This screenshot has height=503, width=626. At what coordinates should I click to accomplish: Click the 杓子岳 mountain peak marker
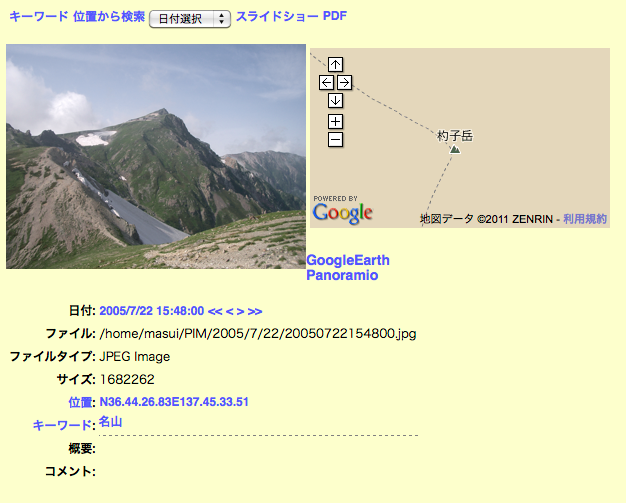[x=455, y=150]
